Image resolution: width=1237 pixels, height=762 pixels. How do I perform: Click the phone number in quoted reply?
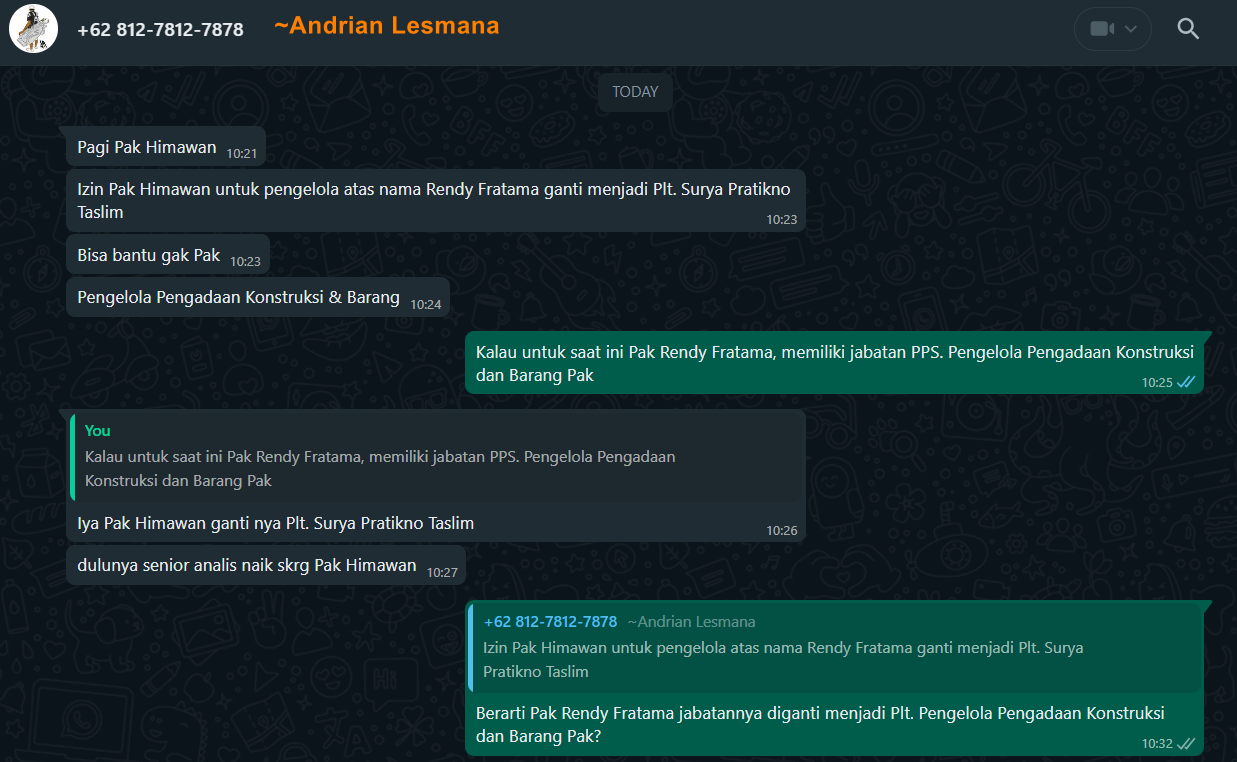pyautogui.click(x=550, y=622)
